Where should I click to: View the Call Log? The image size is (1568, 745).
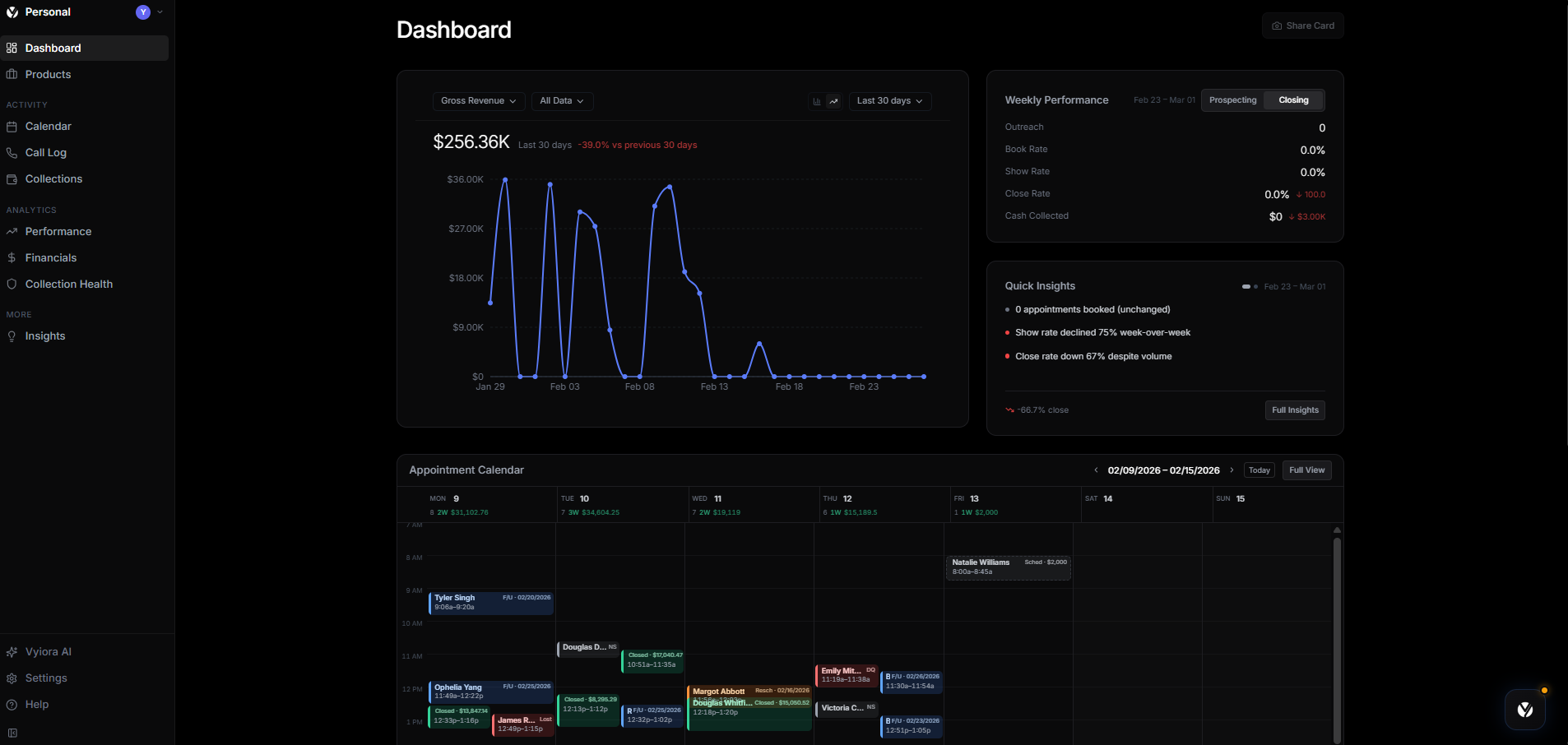click(12, 153)
